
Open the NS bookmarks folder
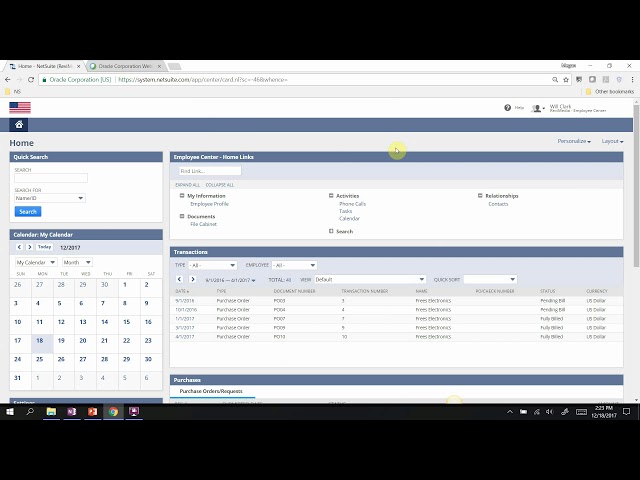pos(13,91)
